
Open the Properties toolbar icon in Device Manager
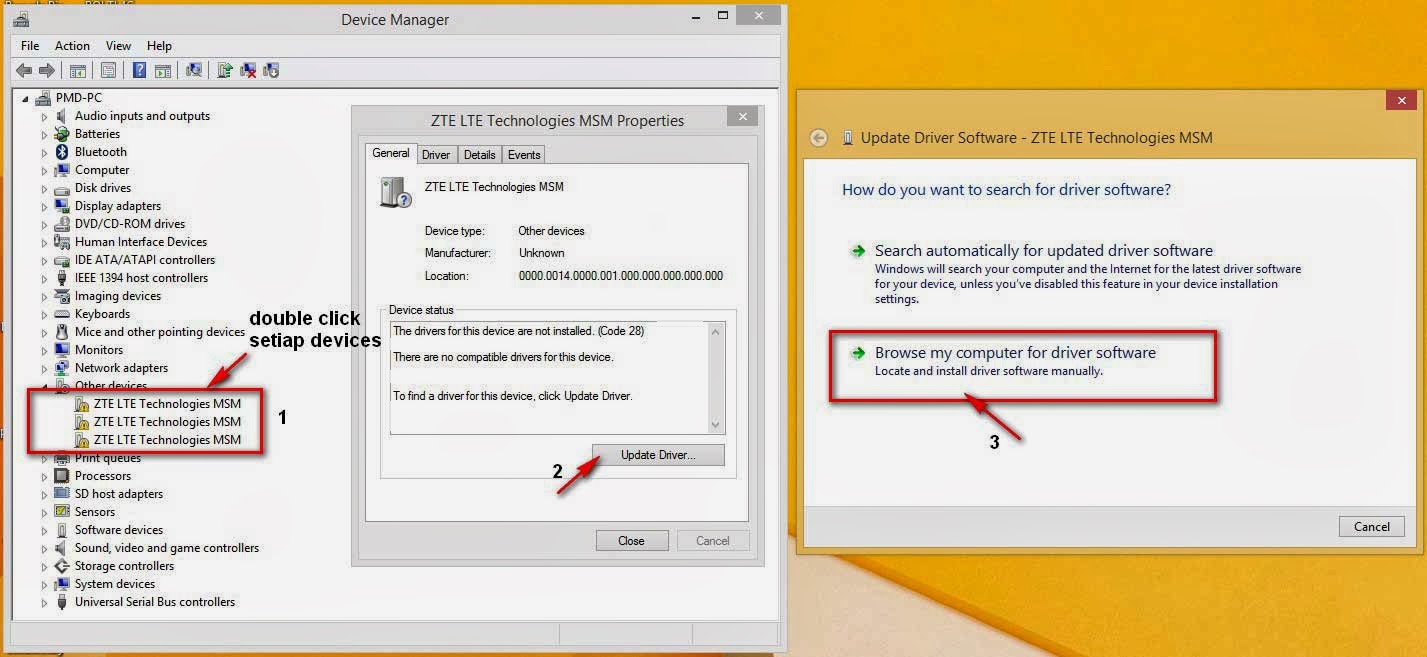point(108,70)
